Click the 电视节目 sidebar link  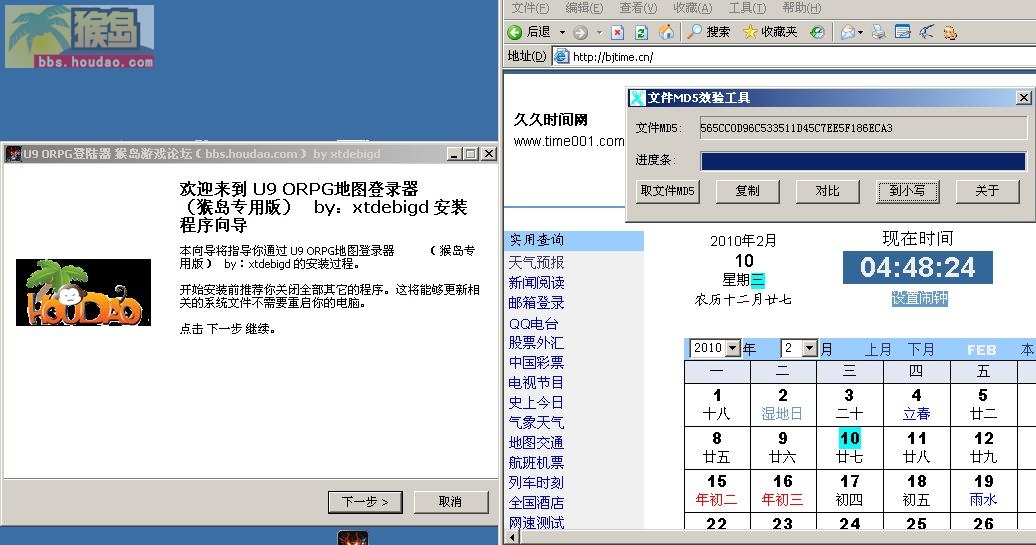tap(536, 383)
